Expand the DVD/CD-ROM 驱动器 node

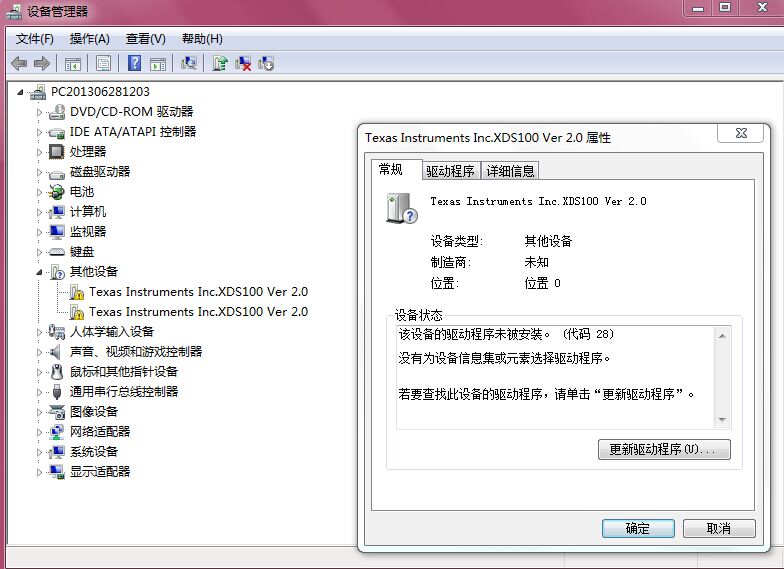coord(39,112)
